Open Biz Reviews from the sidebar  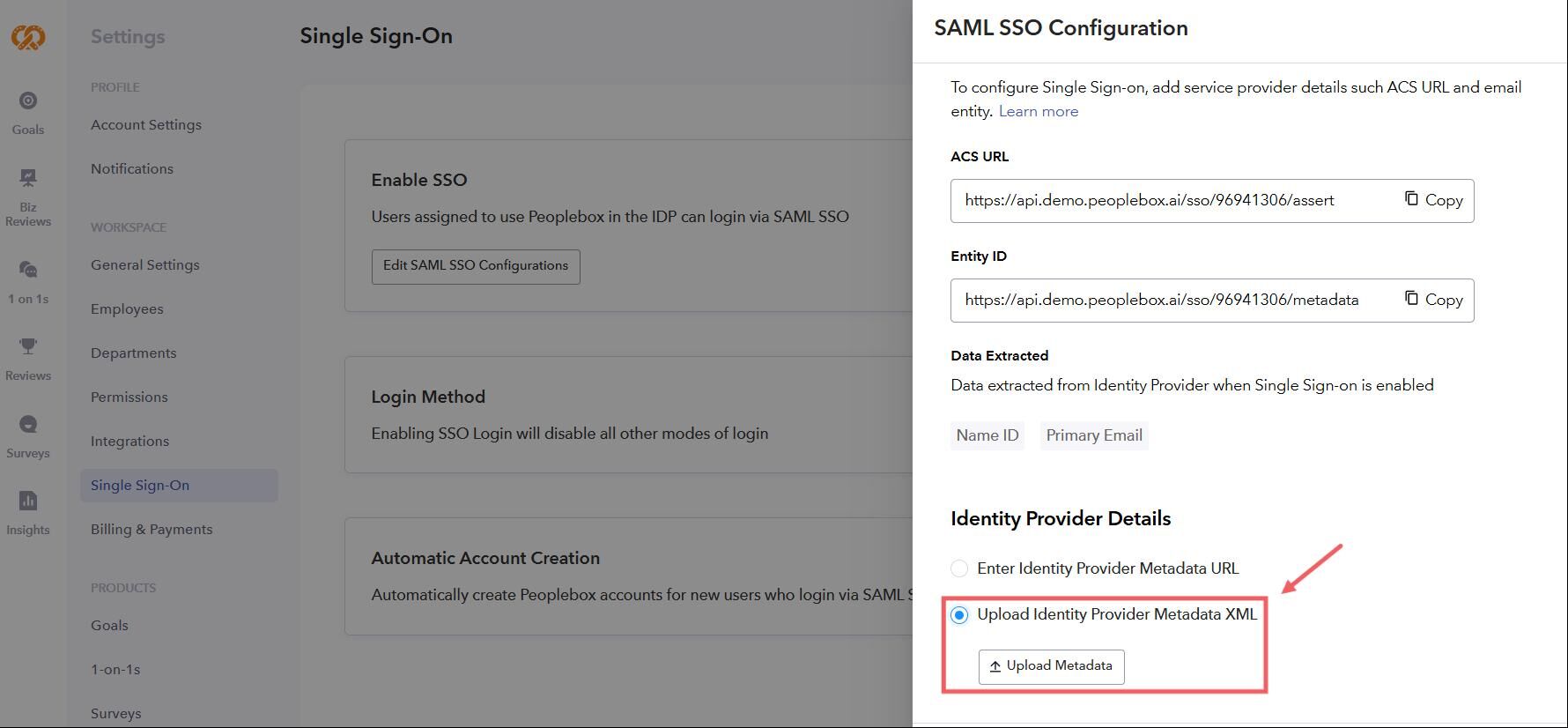click(28, 179)
